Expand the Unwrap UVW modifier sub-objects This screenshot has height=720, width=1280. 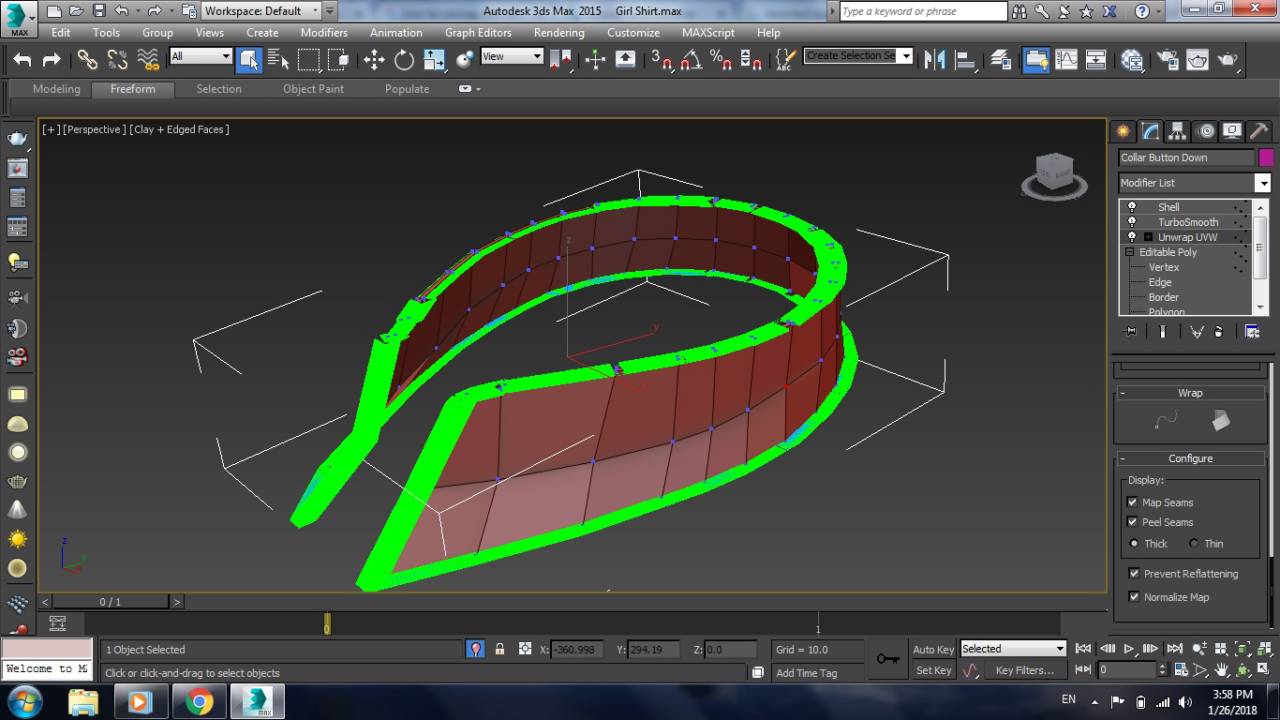pos(1148,237)
